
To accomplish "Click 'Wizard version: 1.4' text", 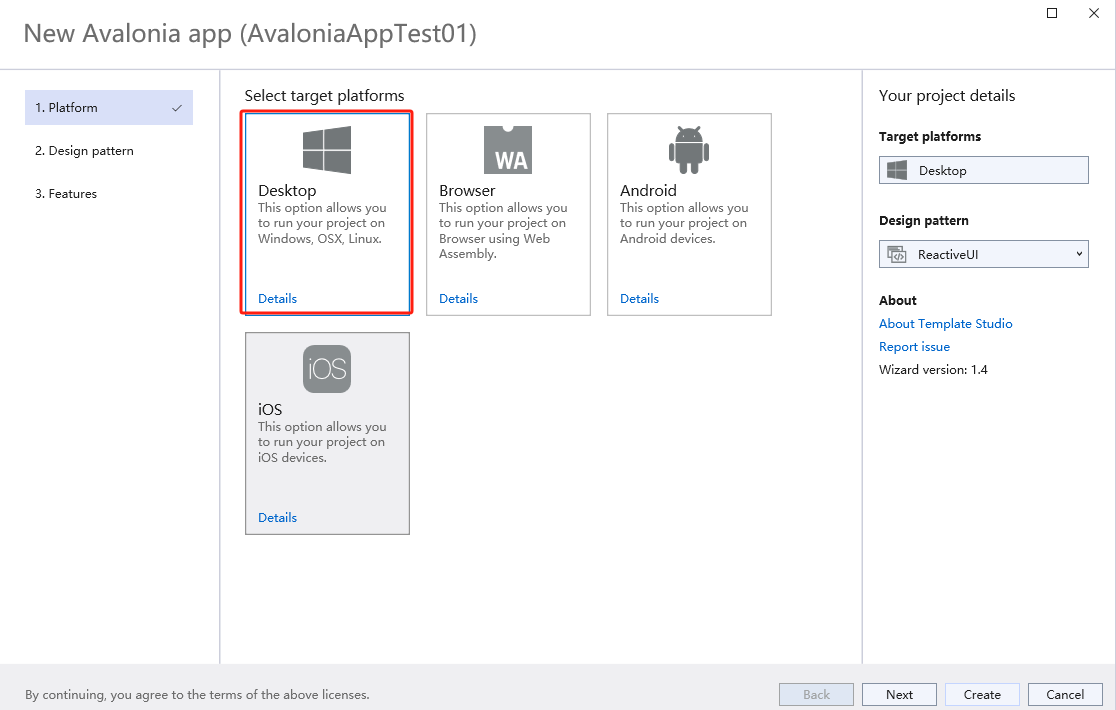I will click(933, 370).
